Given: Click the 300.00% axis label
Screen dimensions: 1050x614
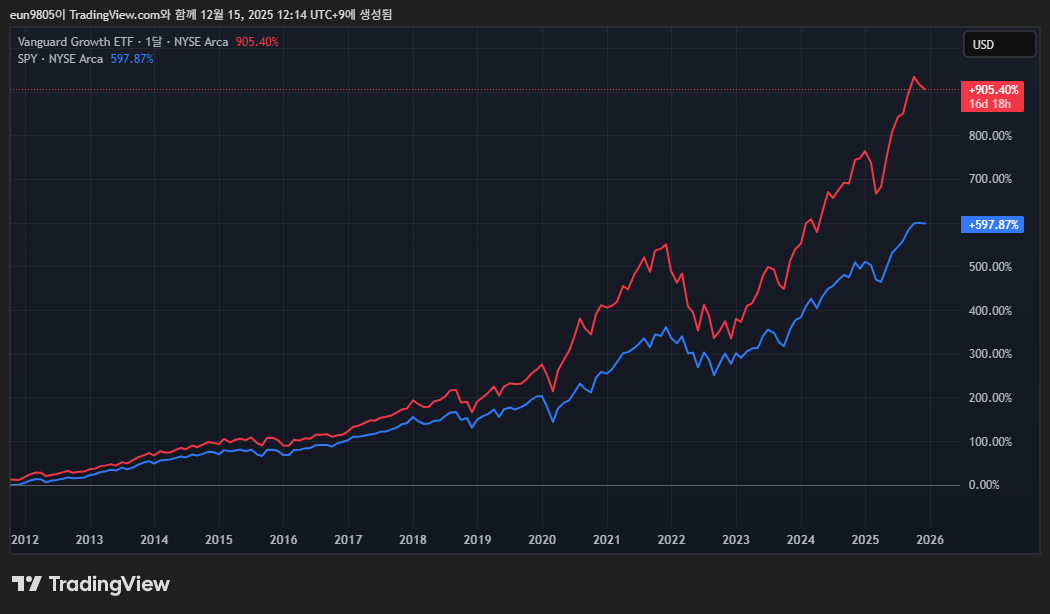Looking at the screenshot, I should 990,354.
